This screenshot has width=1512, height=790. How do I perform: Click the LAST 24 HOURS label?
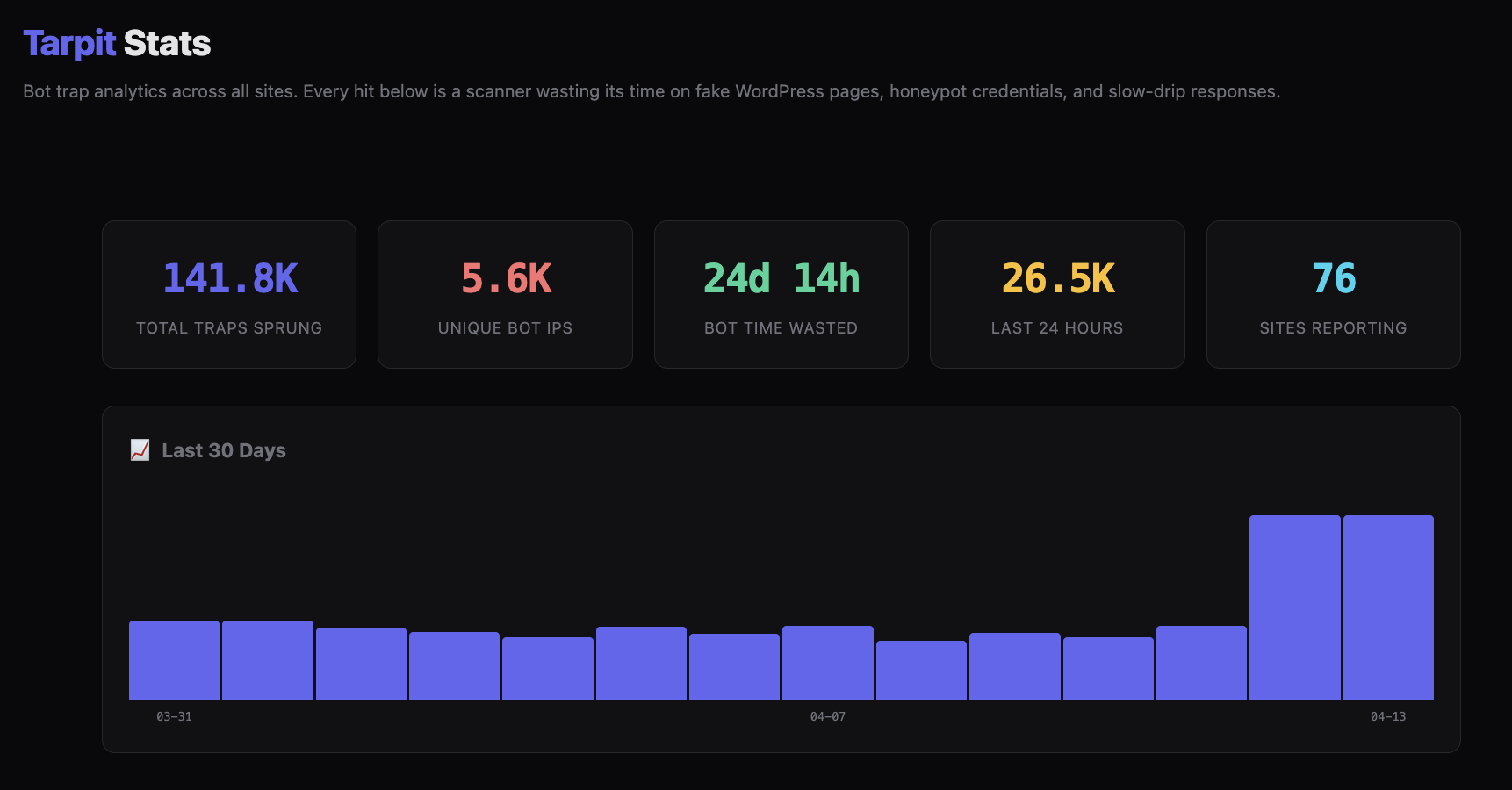tap(1057, 328)
